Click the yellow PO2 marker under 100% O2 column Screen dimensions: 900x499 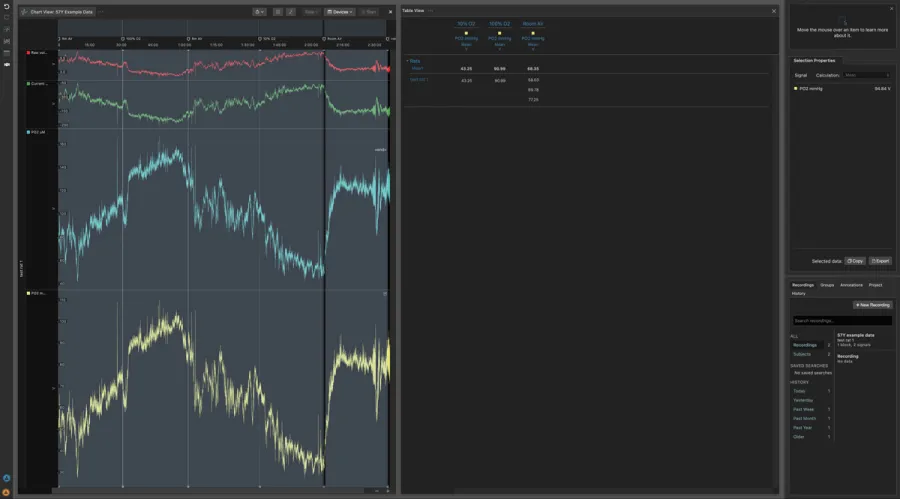click(499, 33)
